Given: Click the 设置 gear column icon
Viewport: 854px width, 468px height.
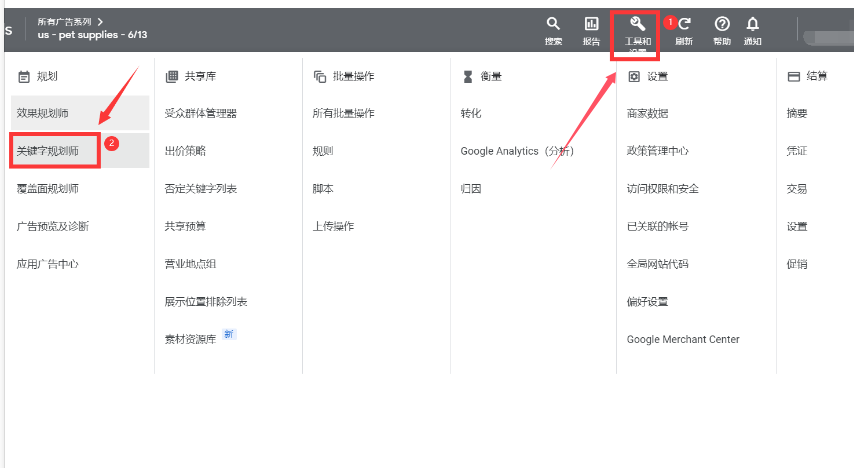Looking at the screenshot, I should 633,76.
